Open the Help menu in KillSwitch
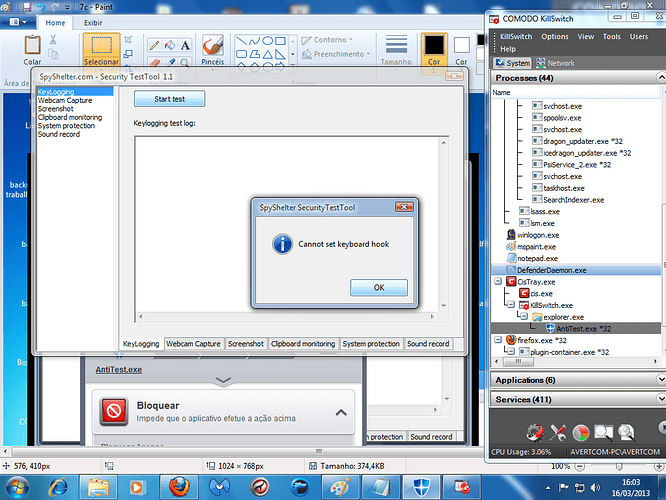 [x=508, y=49]
